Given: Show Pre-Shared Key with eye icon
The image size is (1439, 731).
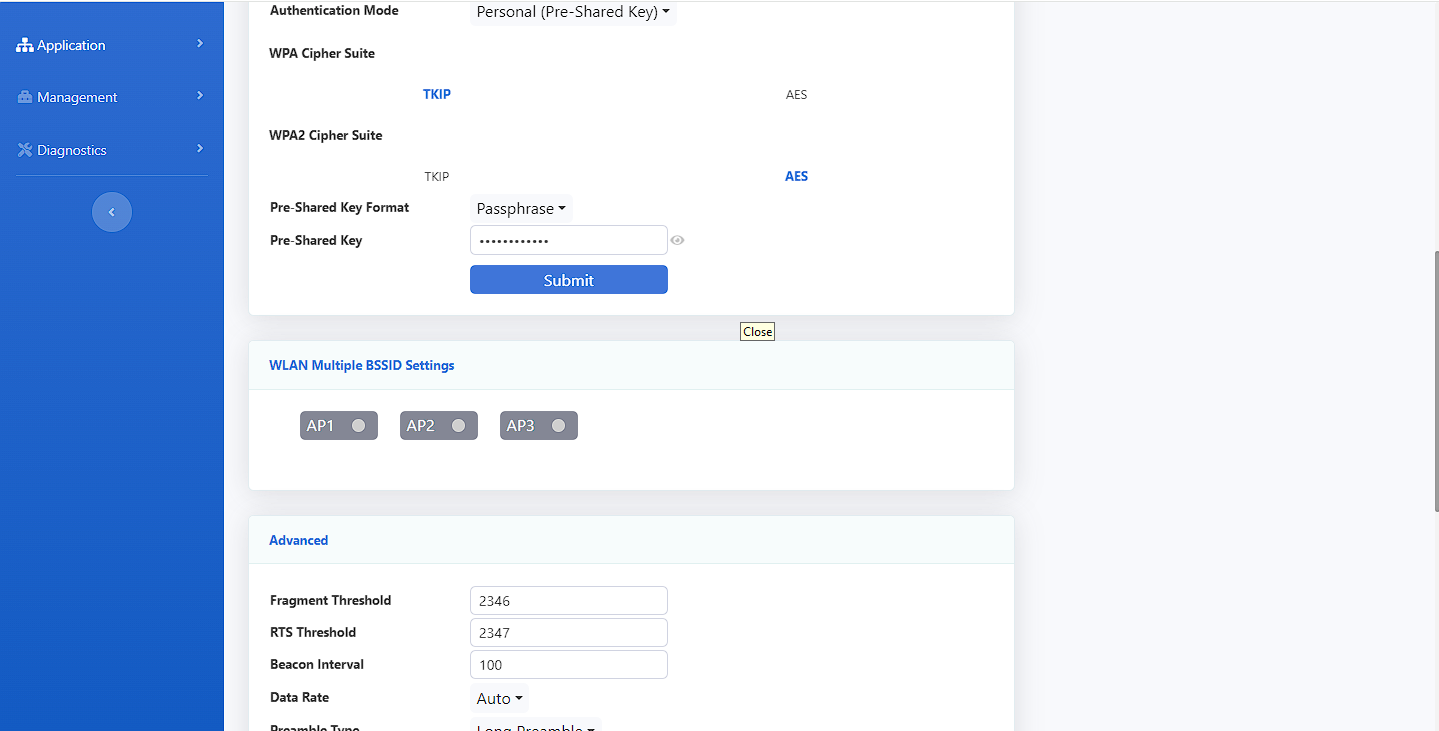Looking at the screenshot, I should point(677,240).
